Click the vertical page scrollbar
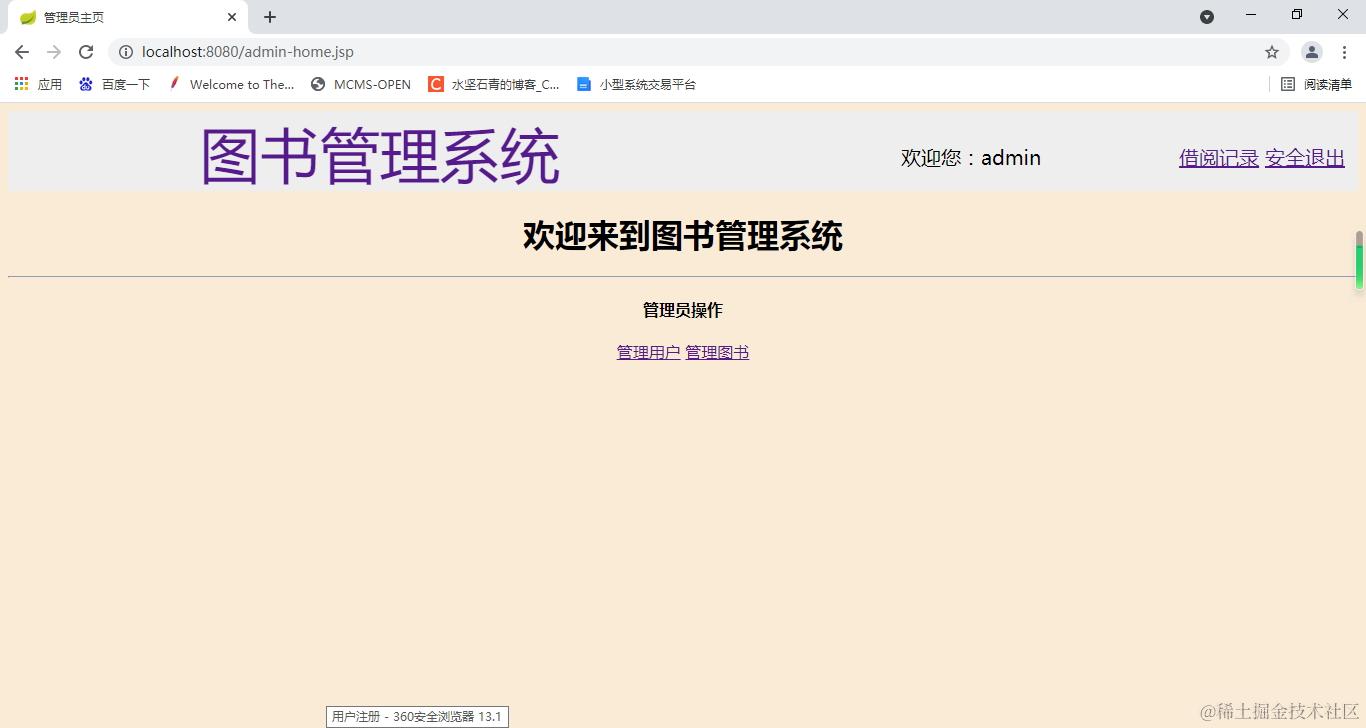Viewport: 1366px width, 728px height. (1359, 262)
